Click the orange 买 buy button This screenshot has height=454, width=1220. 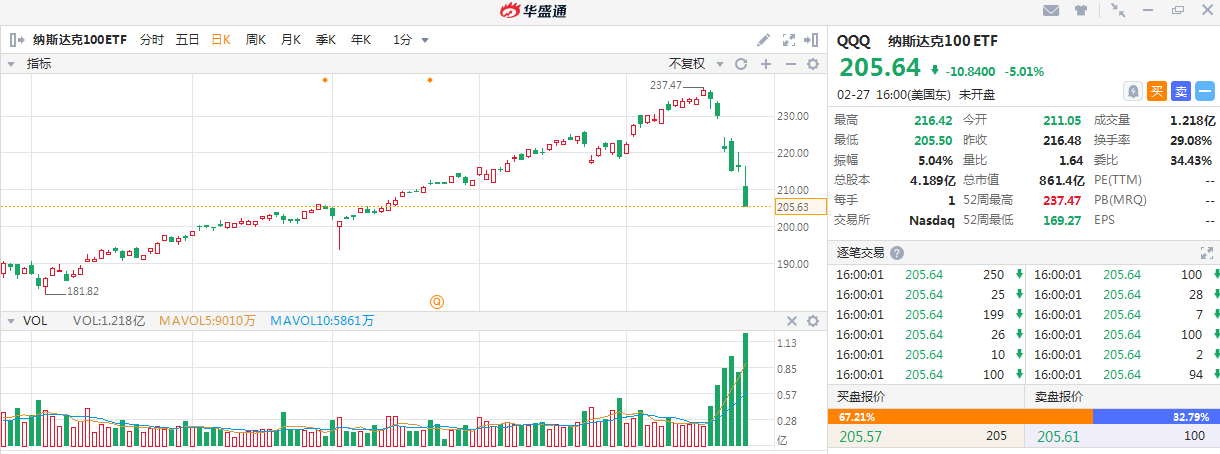(1157, 91)
